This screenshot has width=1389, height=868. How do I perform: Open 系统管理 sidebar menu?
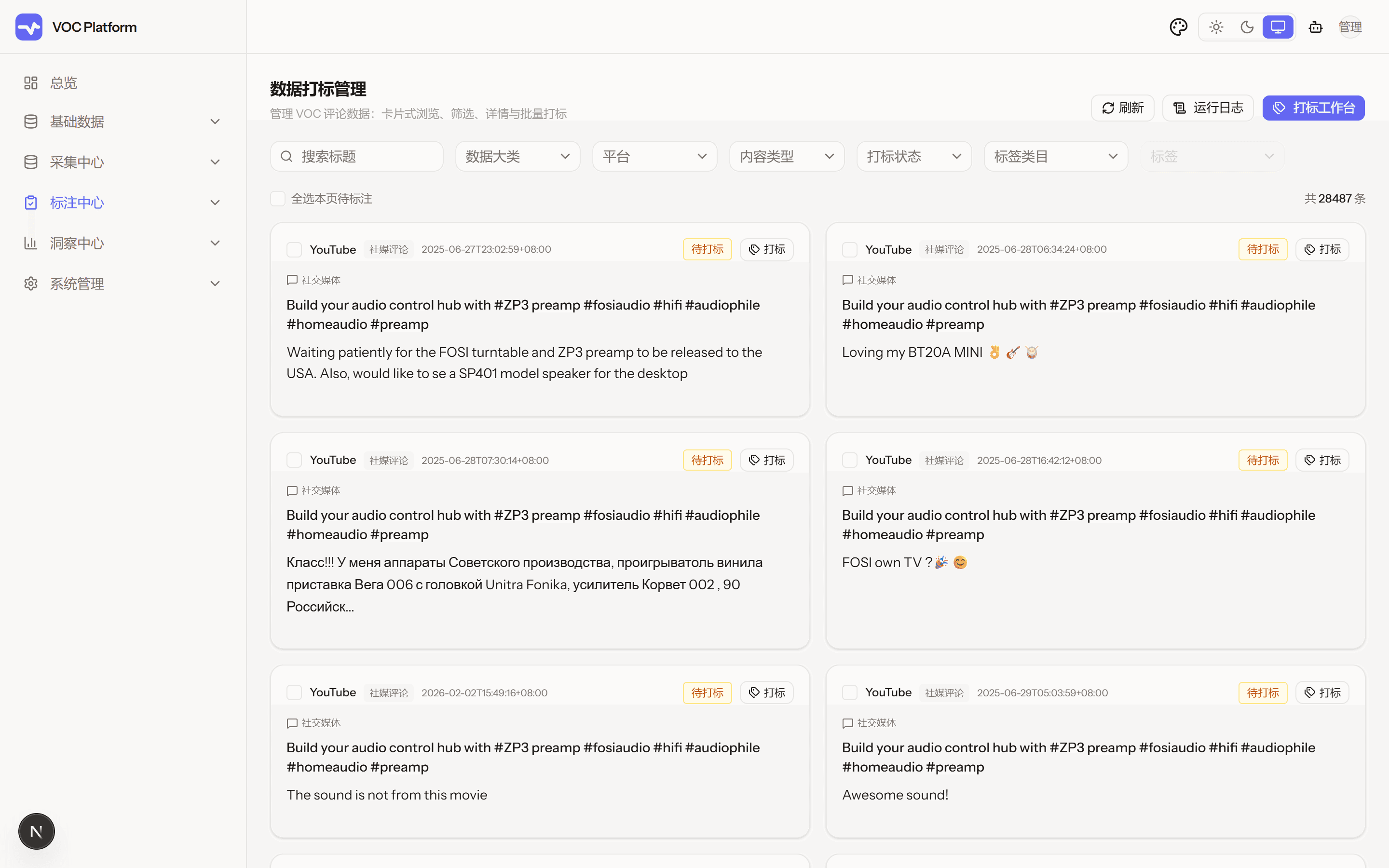coord(123,284)
